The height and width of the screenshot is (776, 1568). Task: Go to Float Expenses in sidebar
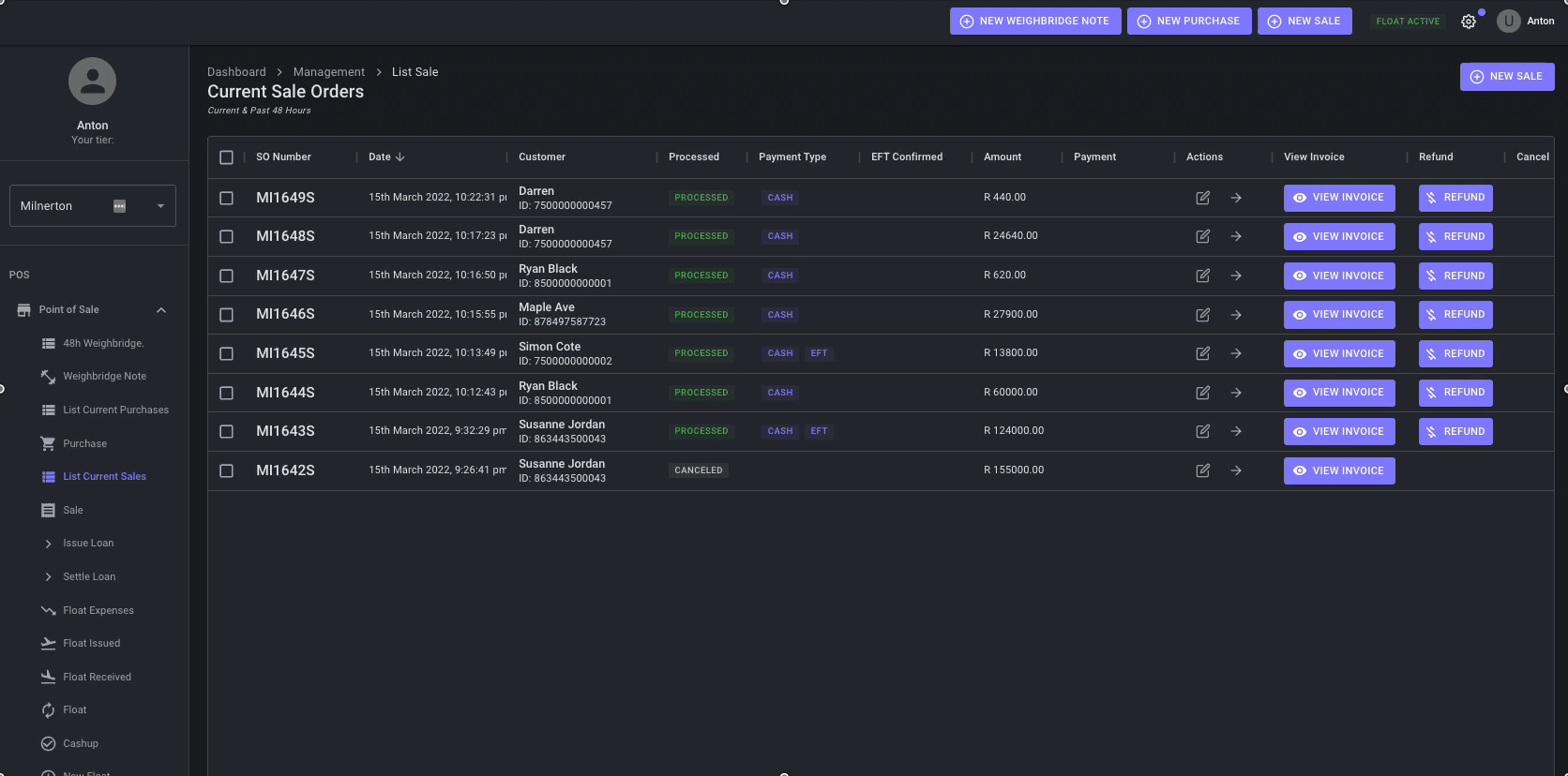pos(98,611)
